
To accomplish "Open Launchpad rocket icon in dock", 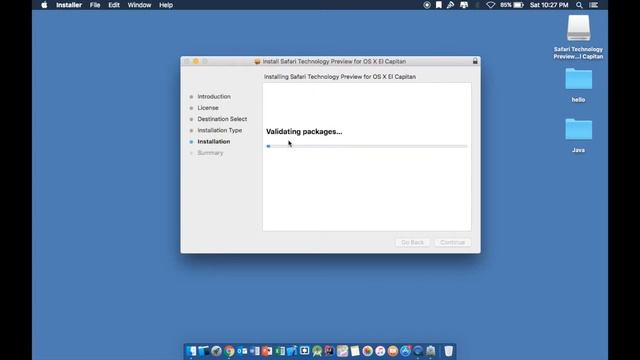I will [x=216, y=351].
